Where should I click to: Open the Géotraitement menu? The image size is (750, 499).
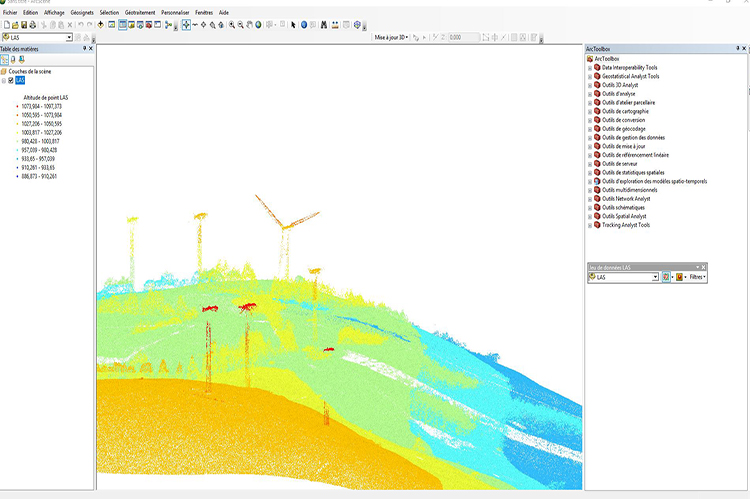pos(139,12)
